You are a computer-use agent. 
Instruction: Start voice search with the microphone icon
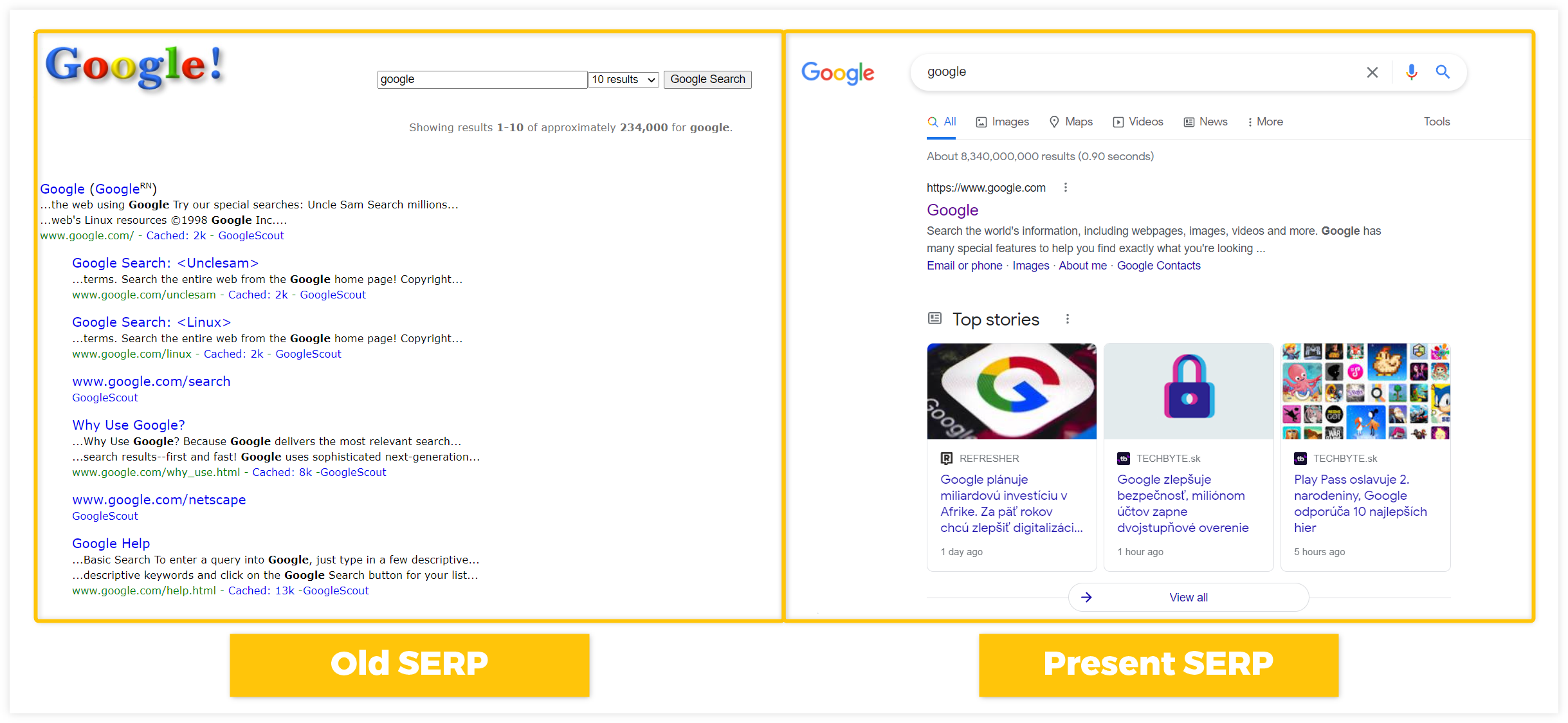pyautogui.click(x=1411, y=72)
